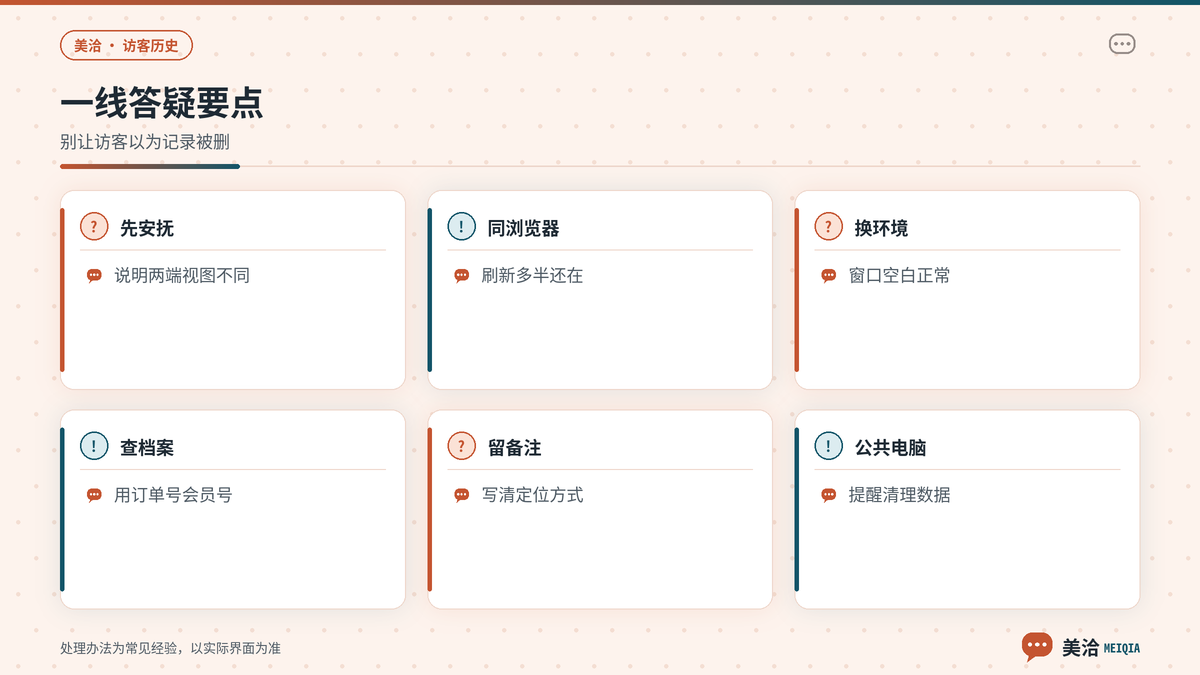The image size is (1200, 675).
Task: Click the question mark icon beside 先安抚
Action: [94, 226]
